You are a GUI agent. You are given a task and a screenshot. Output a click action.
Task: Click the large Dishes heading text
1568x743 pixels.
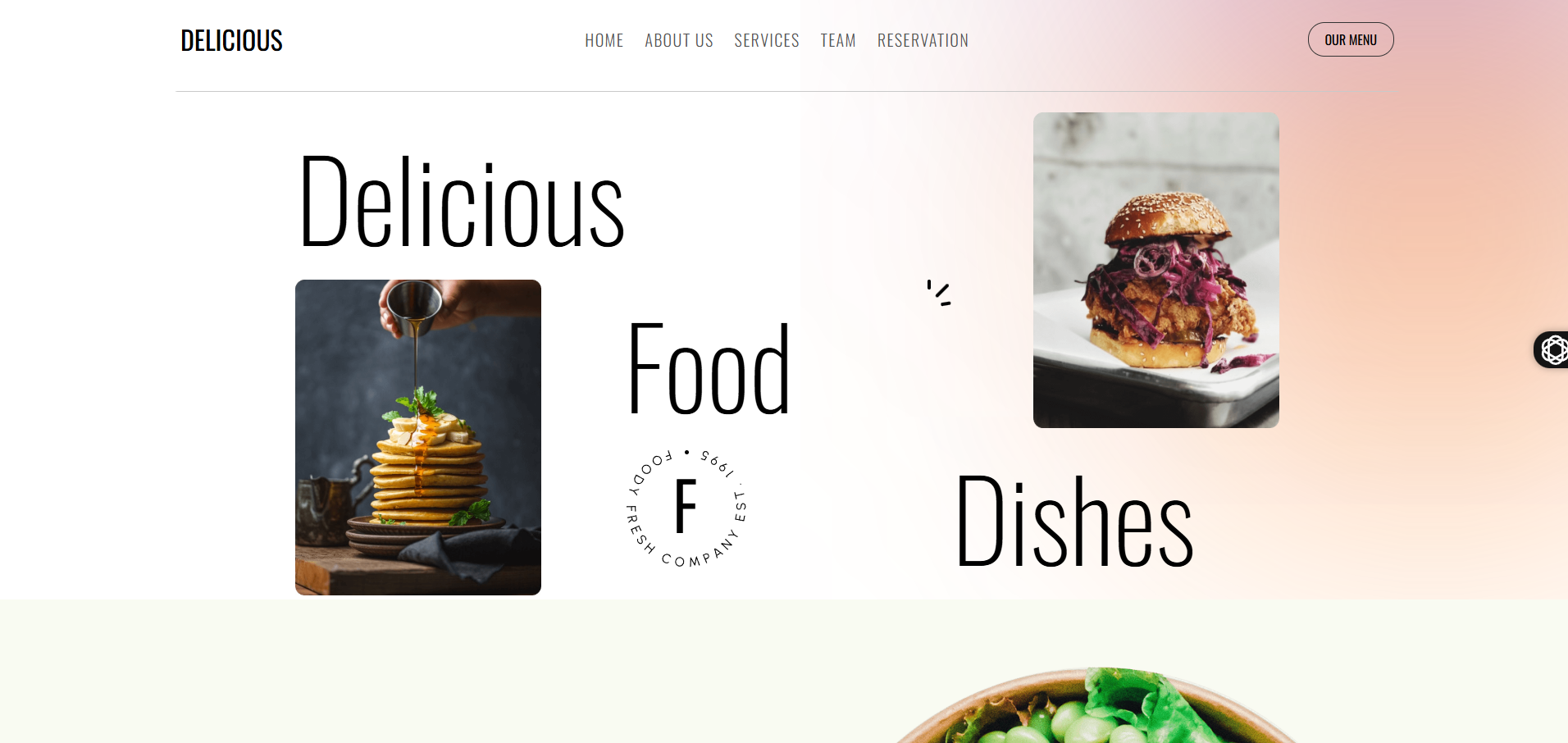1074,521
